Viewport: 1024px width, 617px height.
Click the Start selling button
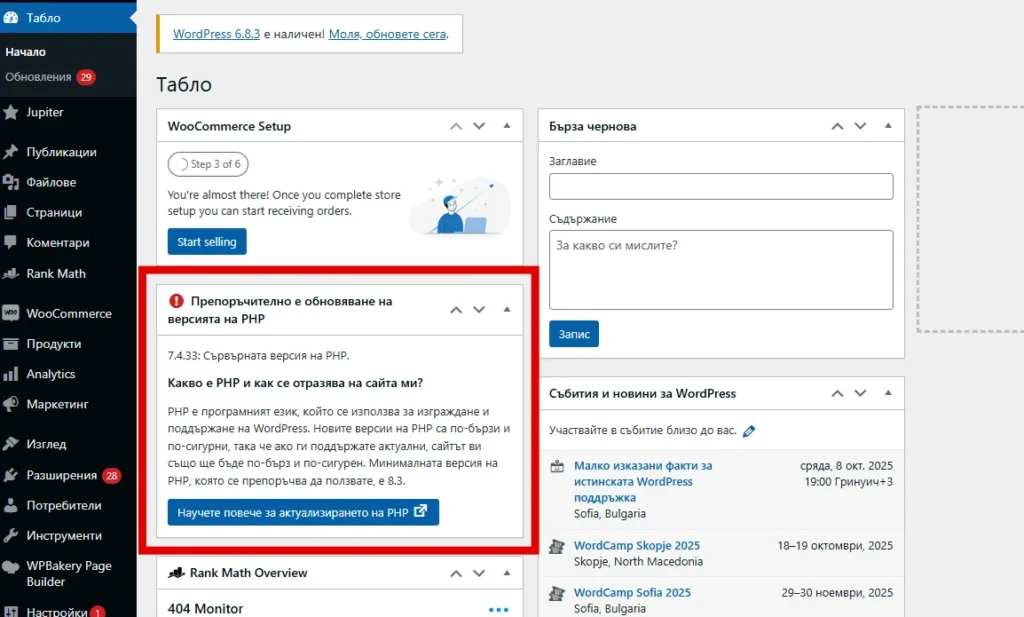coord(207,242)
